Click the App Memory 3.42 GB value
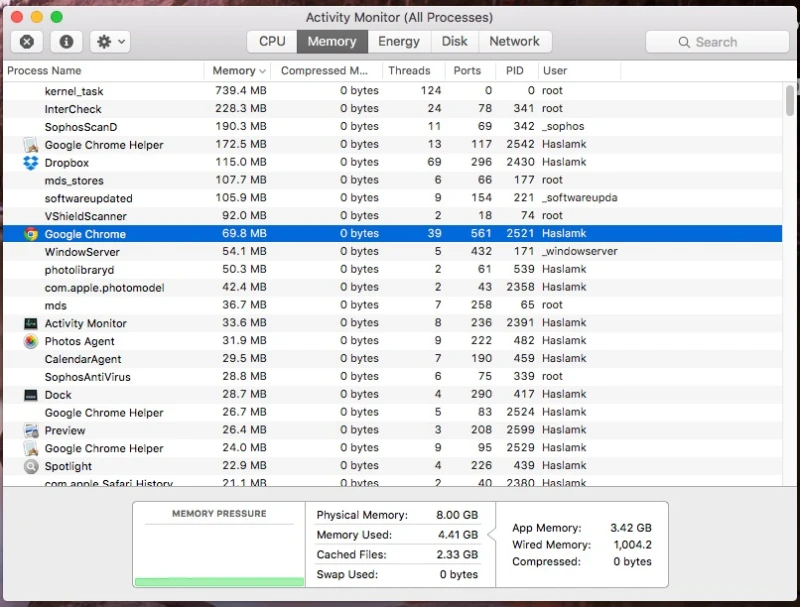 631,528
